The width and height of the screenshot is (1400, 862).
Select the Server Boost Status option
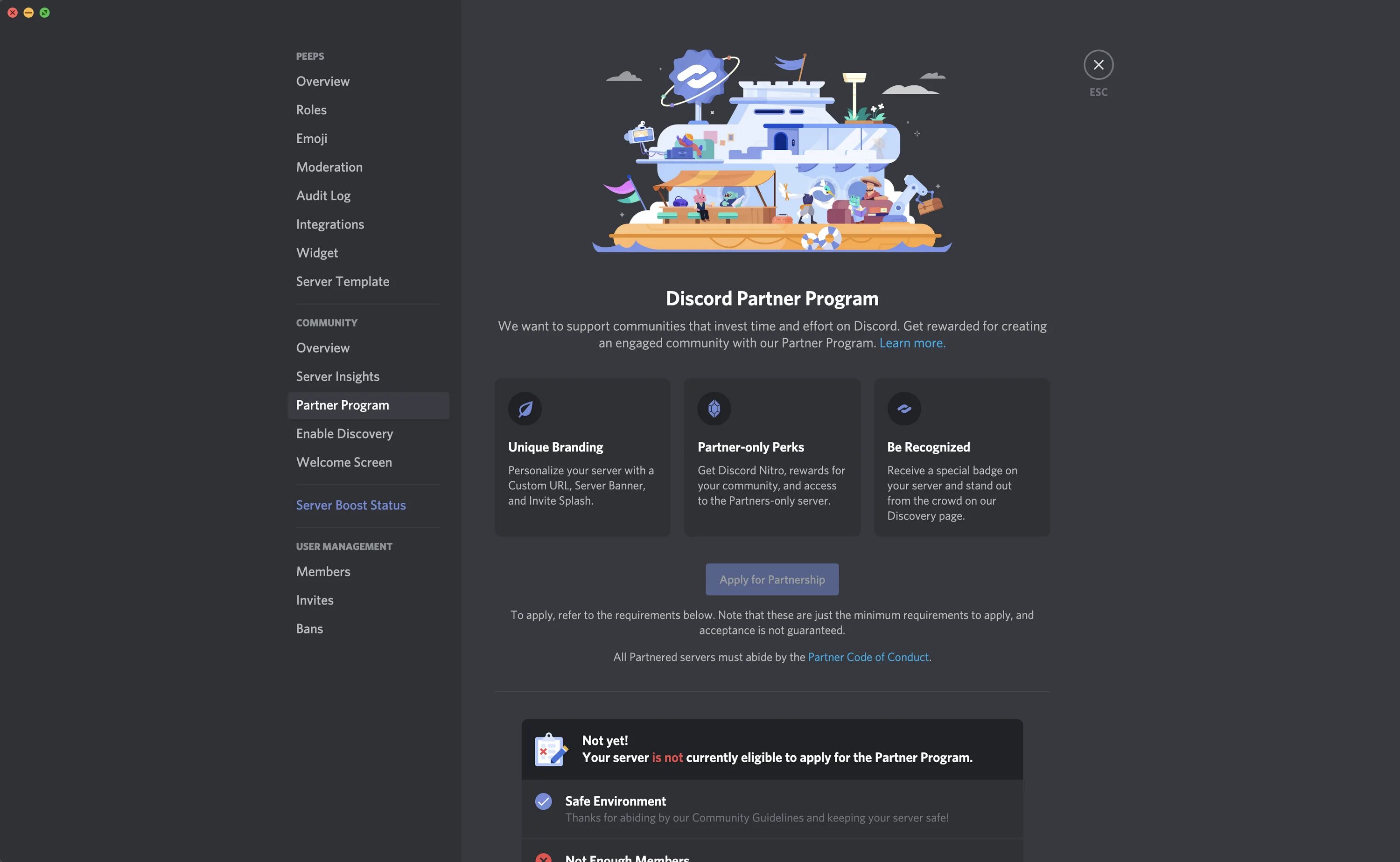351,505
